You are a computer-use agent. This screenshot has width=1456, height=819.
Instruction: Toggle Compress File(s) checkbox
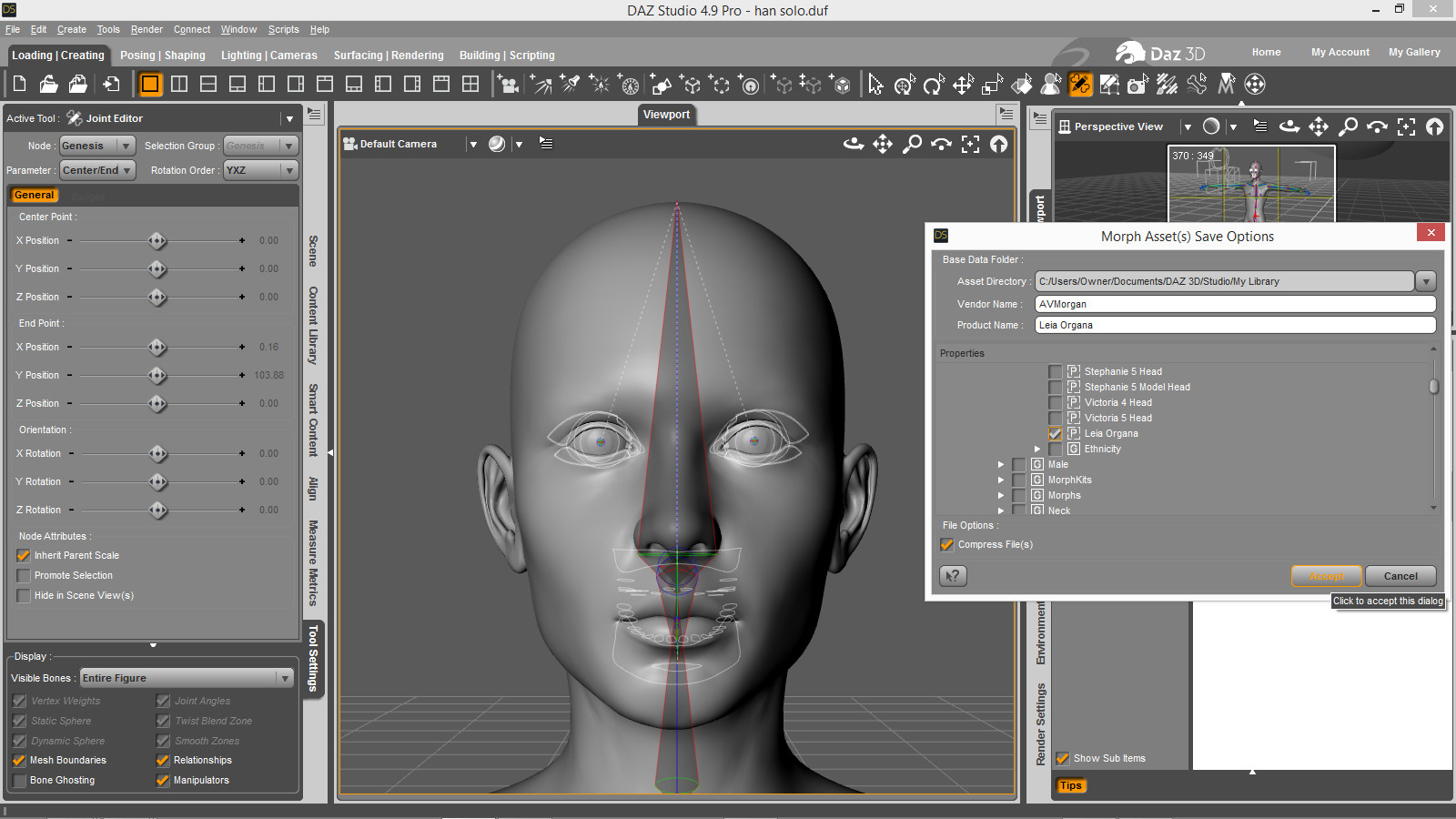947,544
